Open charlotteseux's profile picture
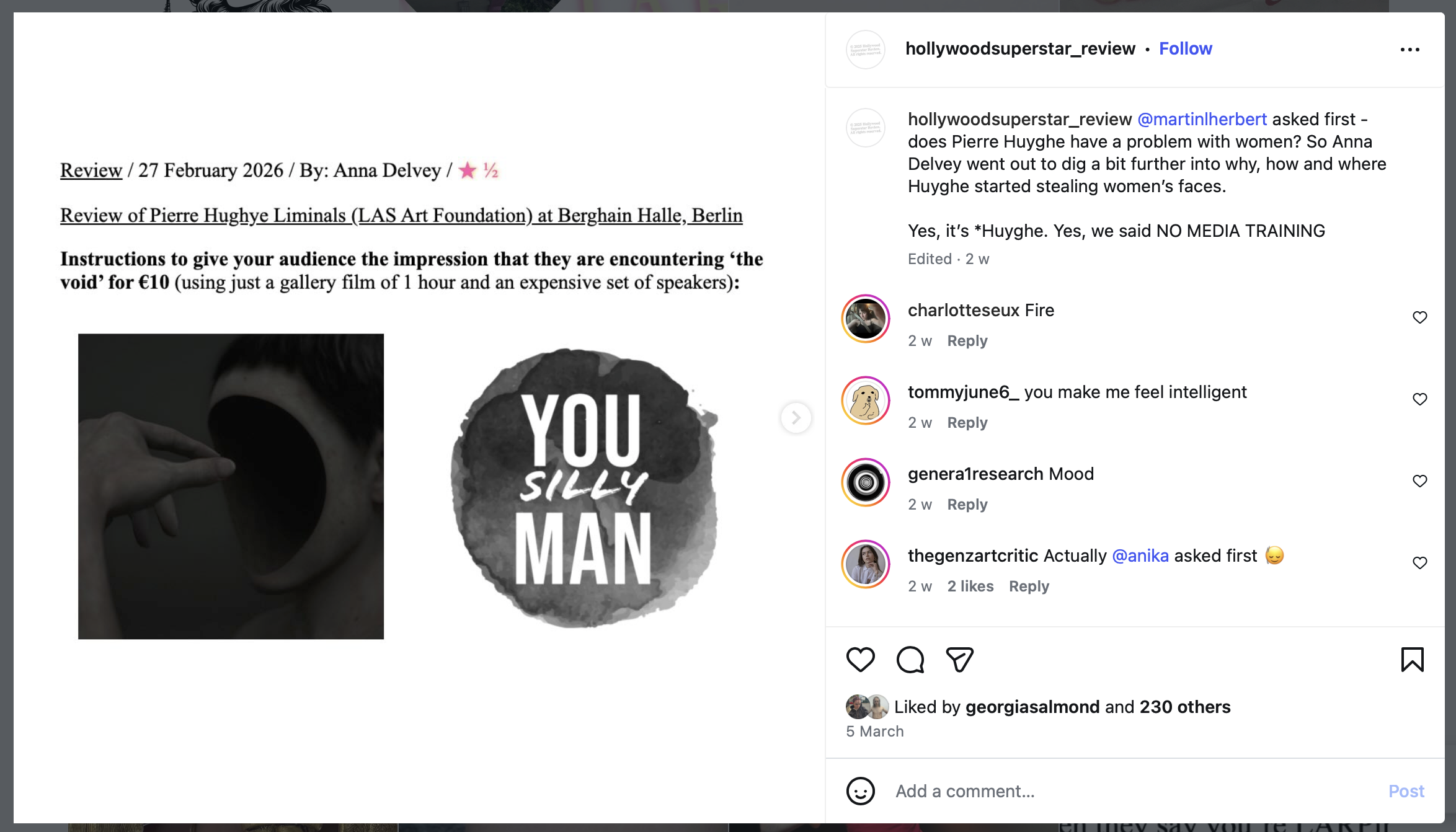The height and width of the screenshot is (832, 1456). click(865, 319)
